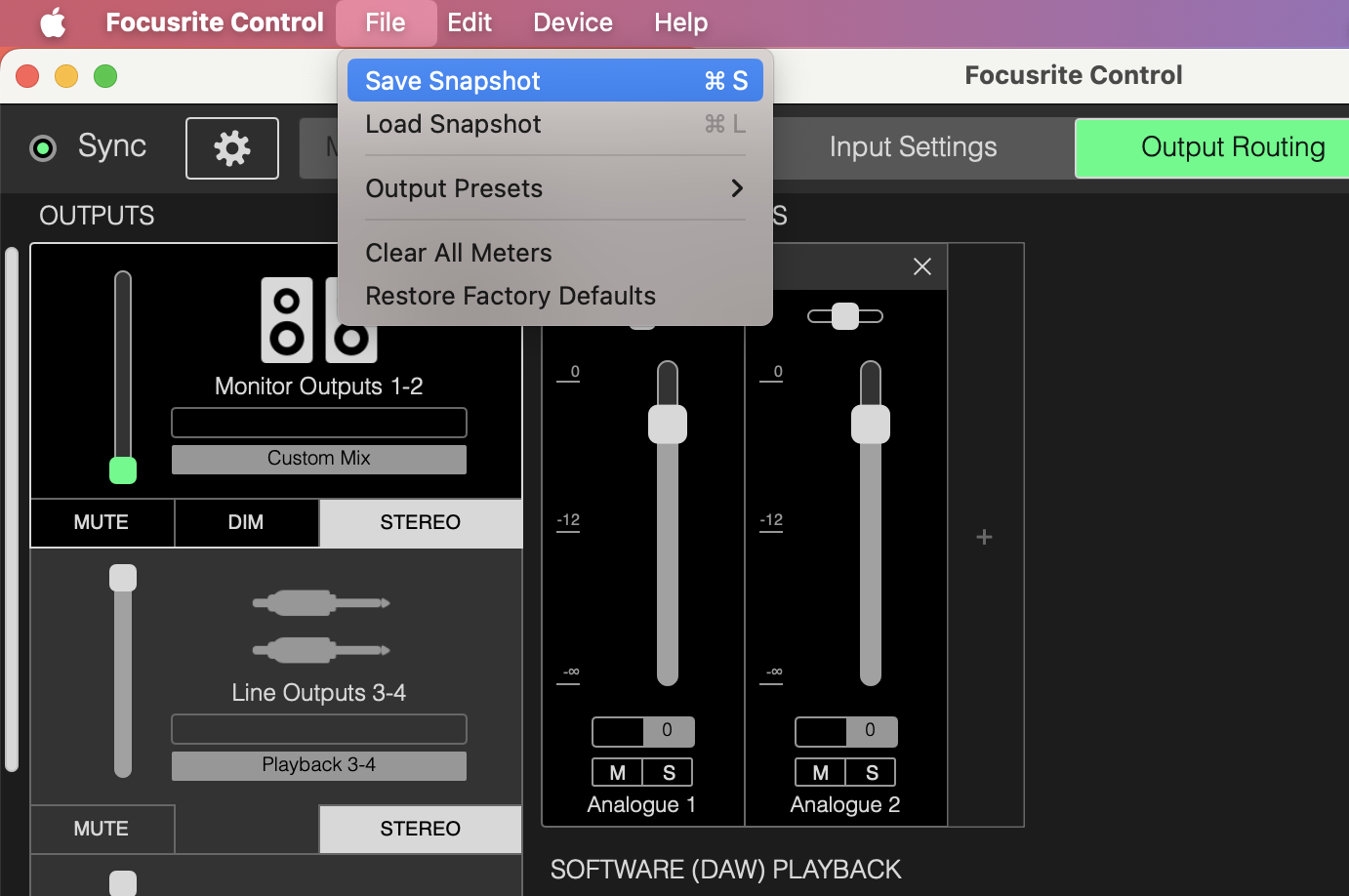Image resolution: width=1349 pixels, height=896 pixels.
Task: Click the Sync status indicator
Action: click(43, 148)
